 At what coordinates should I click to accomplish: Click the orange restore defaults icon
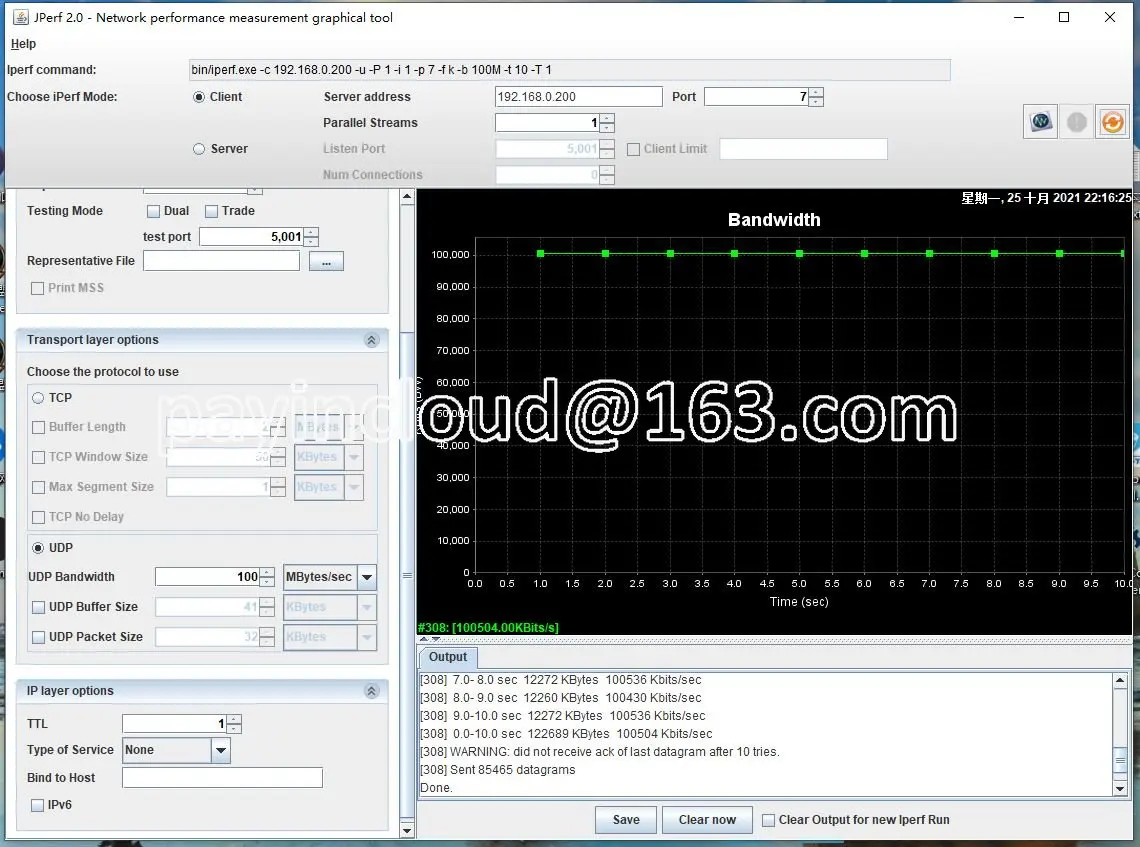pyautogui.click(x=1112, y=121)
